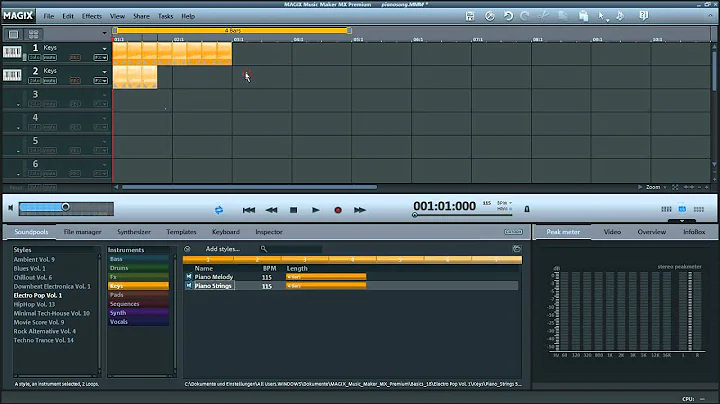Select the Synth instrument category
This screenshot has height=404, width=720.
(x=138, y=313)
